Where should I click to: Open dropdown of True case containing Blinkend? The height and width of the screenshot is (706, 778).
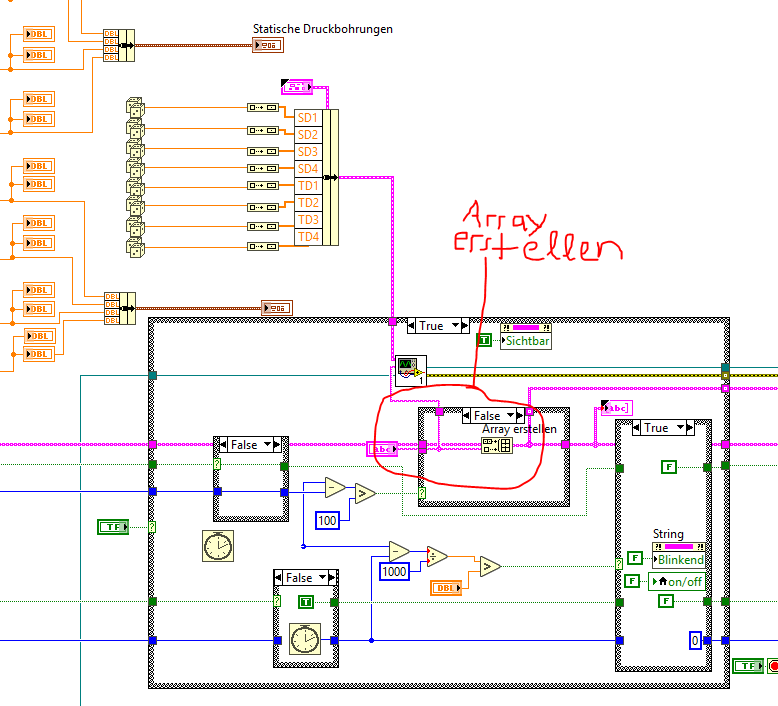pos(681,427)
